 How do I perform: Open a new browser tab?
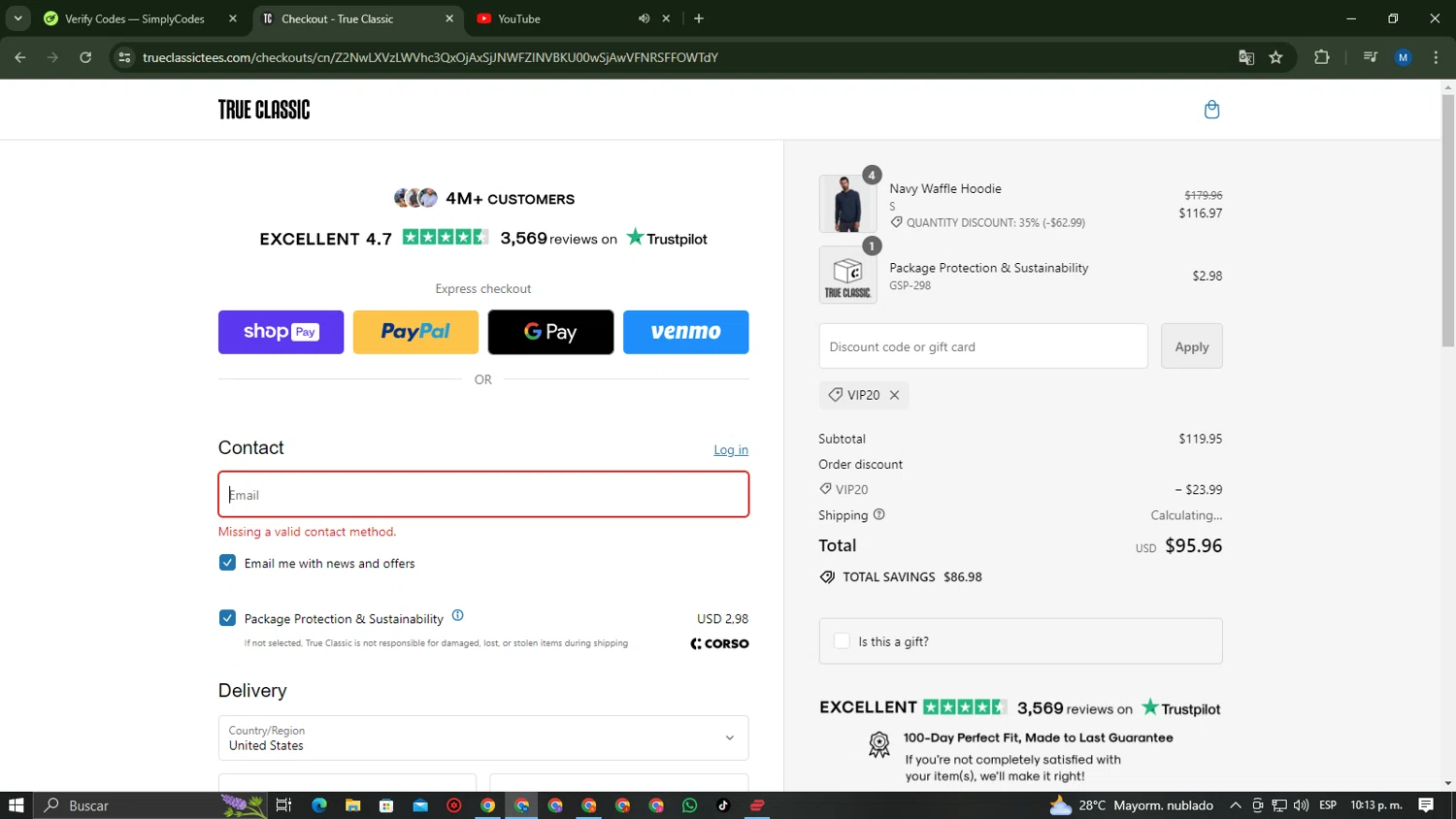pyautogui.click(x=699, y=18)
